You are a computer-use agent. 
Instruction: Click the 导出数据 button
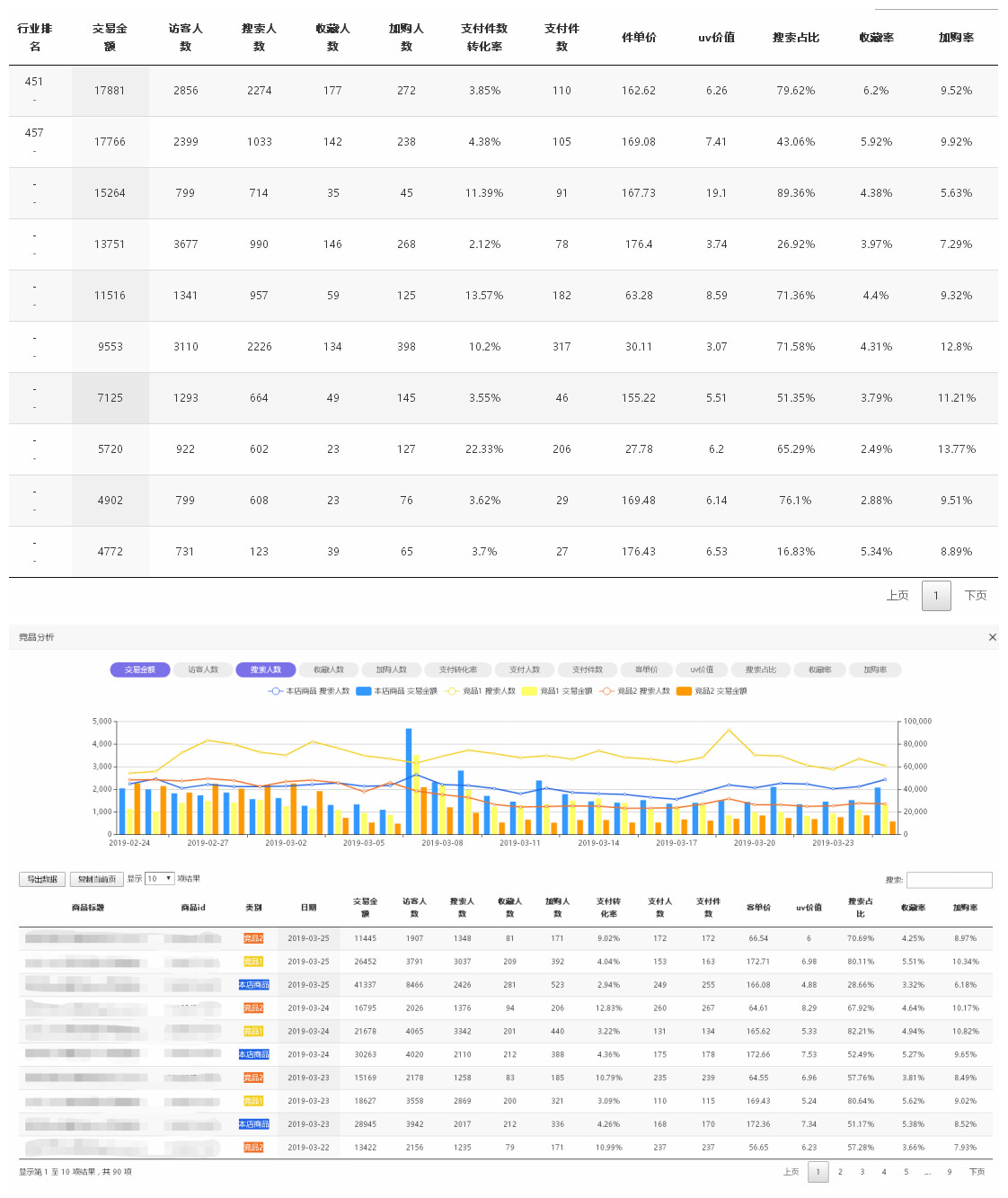(42, 879)
